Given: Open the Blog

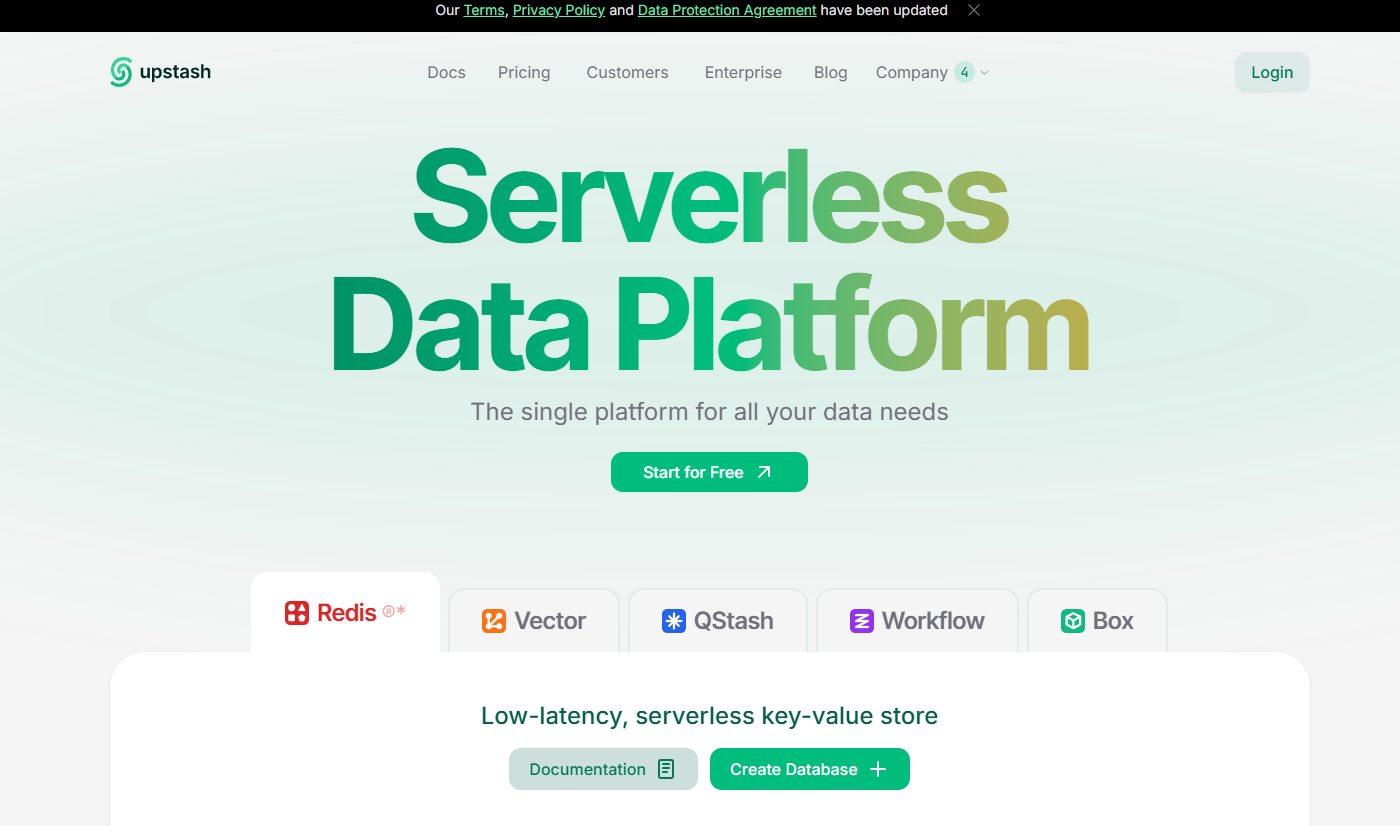Looking at the screenshot, I should click(830, 72).
